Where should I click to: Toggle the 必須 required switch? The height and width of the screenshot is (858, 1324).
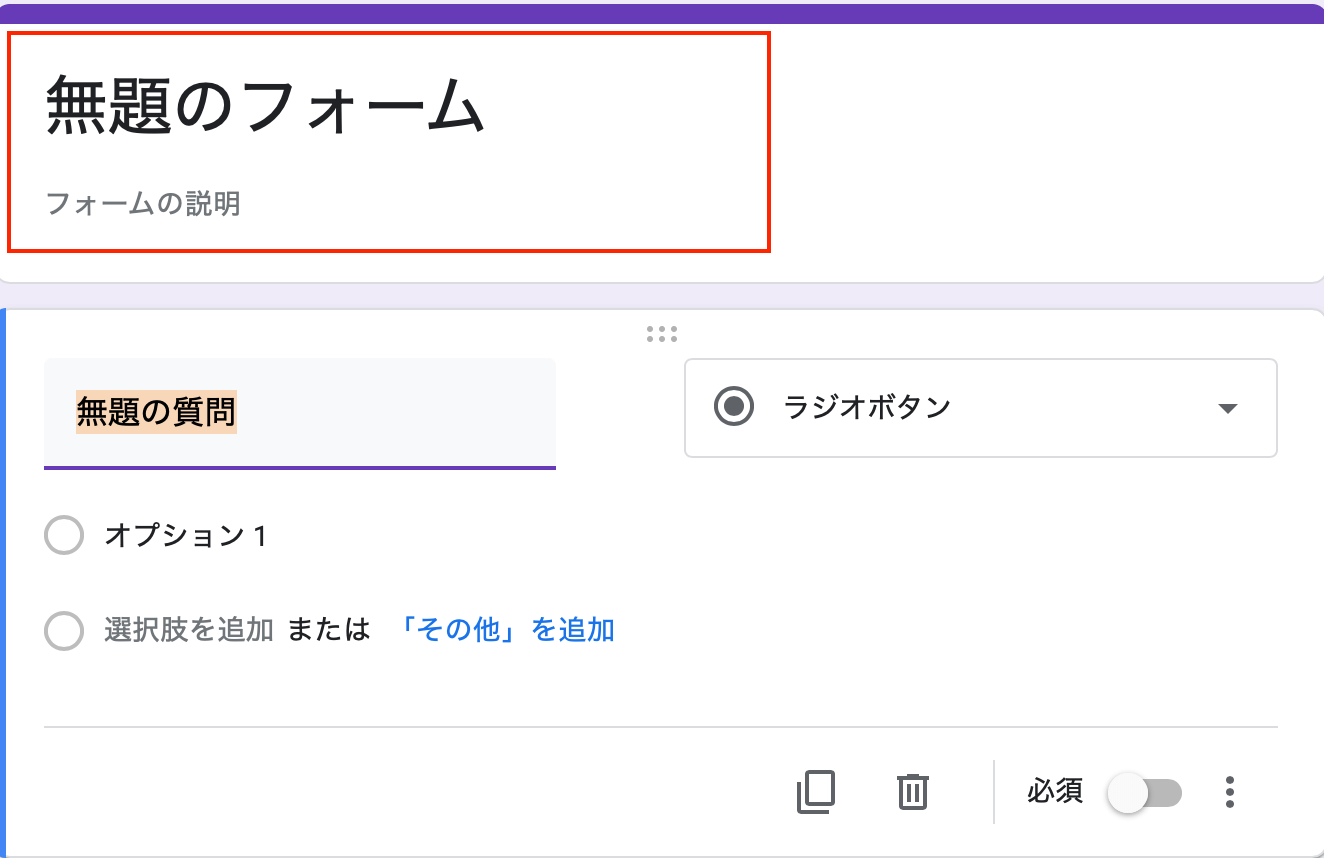1144,793
